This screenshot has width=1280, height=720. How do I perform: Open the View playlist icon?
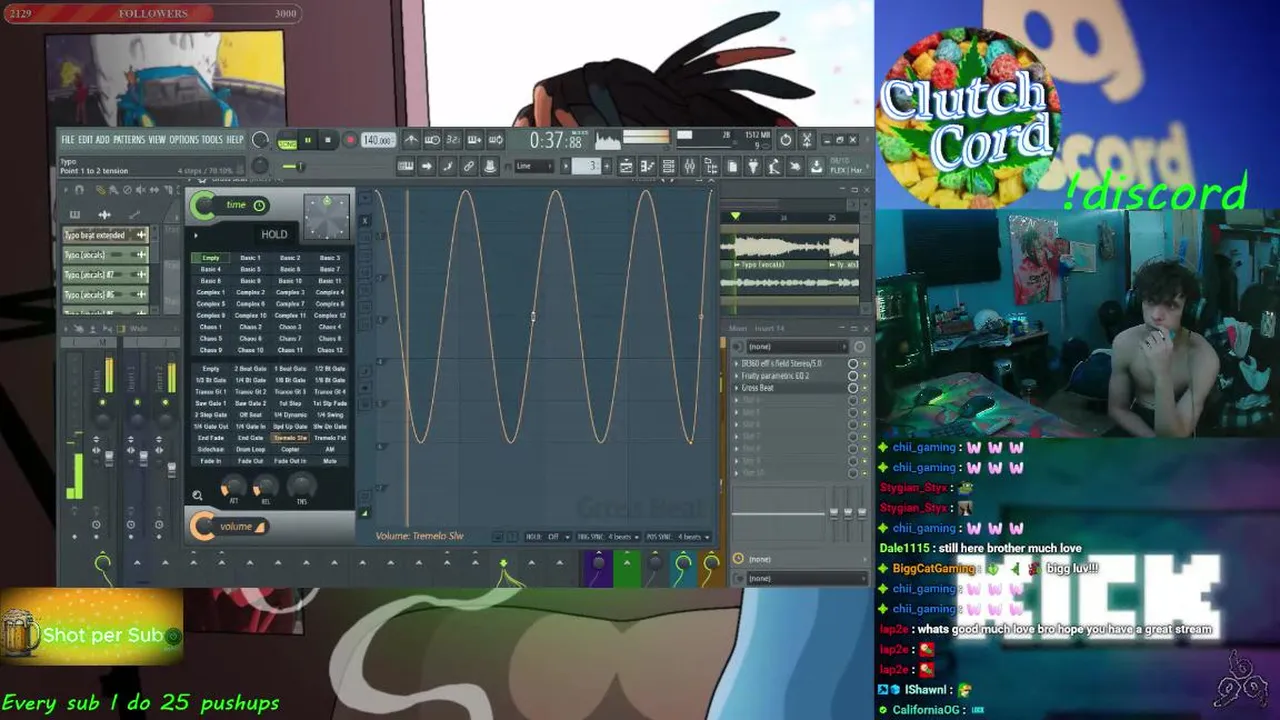click(x=627, y=166)
